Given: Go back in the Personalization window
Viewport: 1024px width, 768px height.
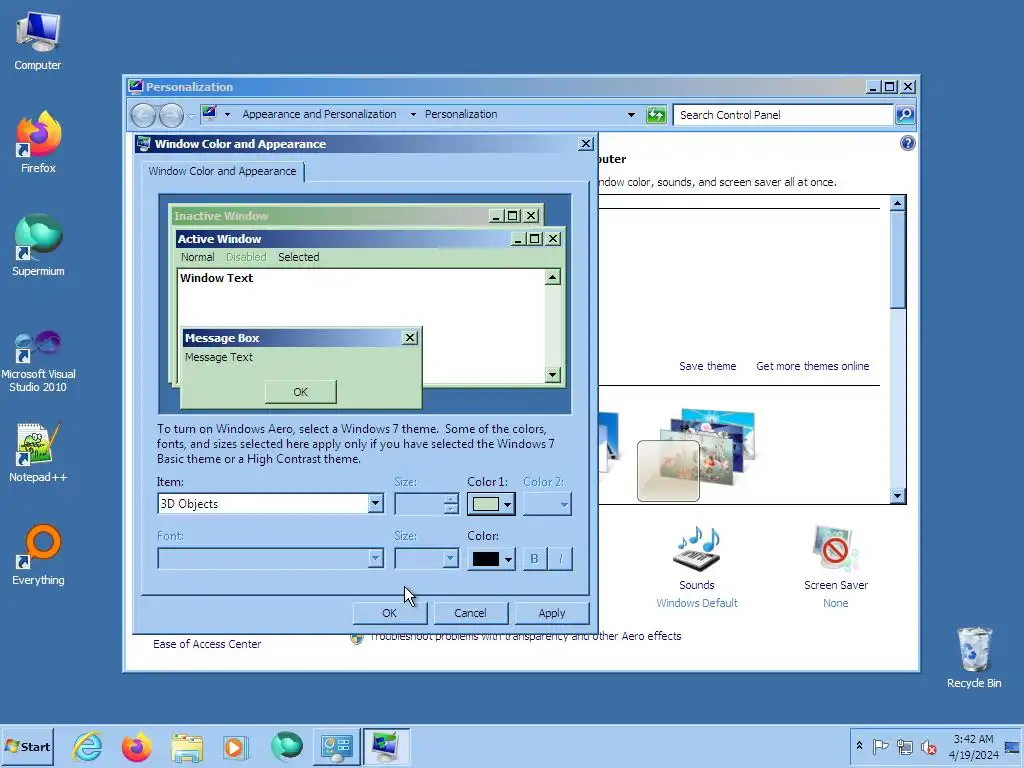Looking at the screenshot, I should pos(143,116).
